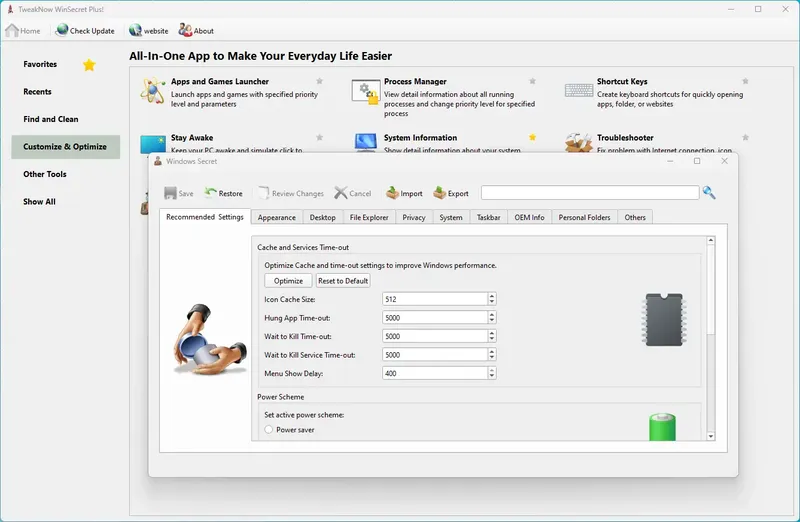Viewport: 800px width, 522px height.
Task: Switch to the Privacy tab
Action: click(414, 217)
